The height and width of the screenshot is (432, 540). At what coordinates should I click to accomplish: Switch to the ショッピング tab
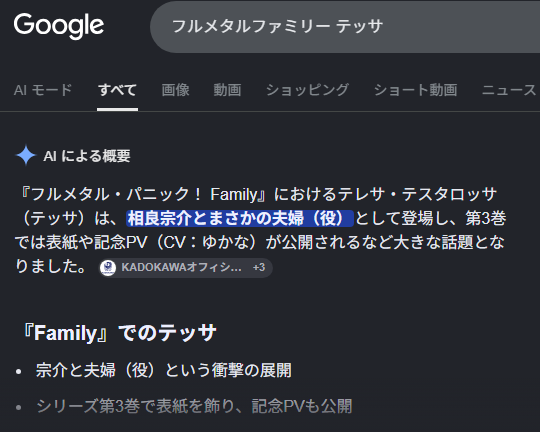tap(308, 90)
